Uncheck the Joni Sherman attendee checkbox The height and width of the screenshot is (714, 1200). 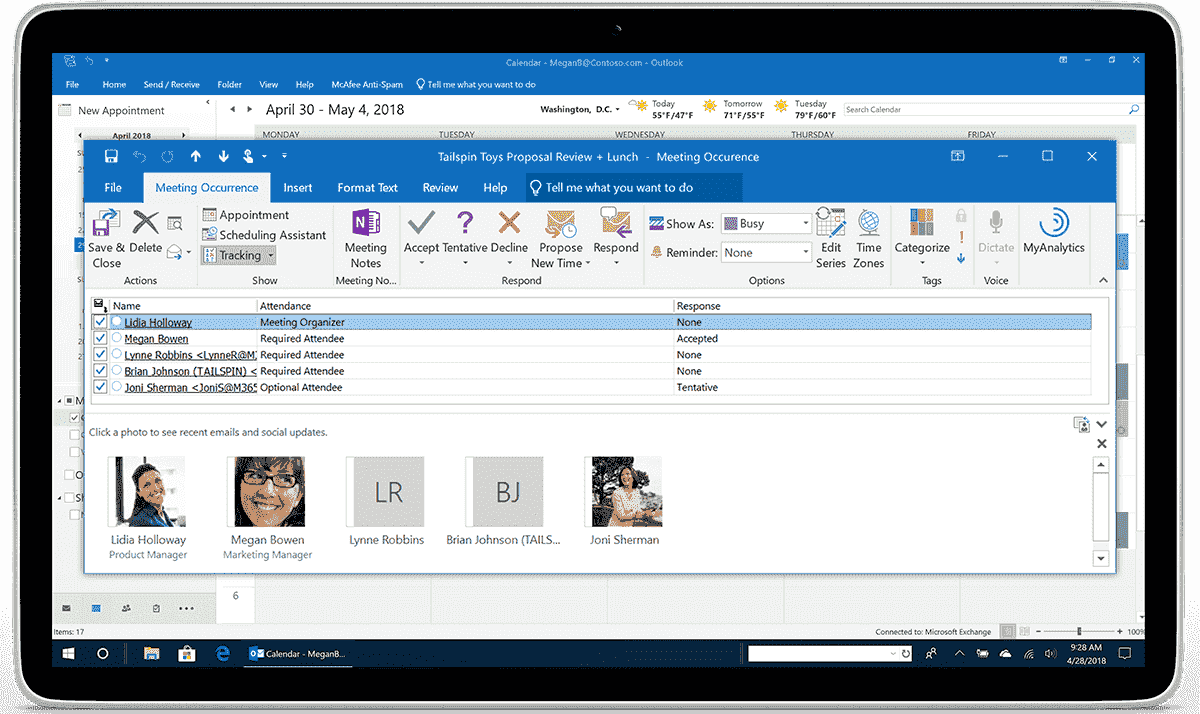tap(99, 387)
